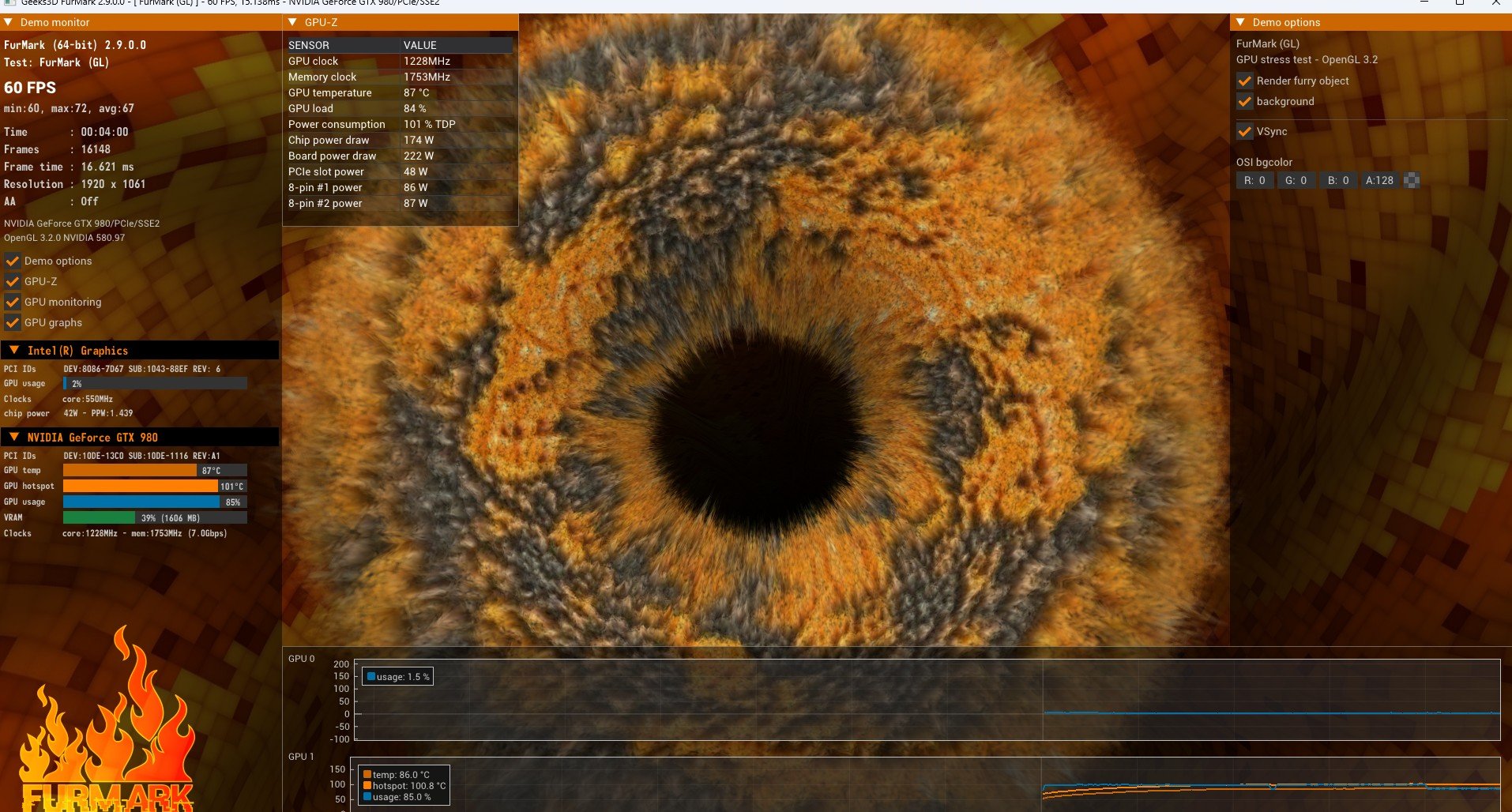Click the G: 0 color field

coord(1296,180)
